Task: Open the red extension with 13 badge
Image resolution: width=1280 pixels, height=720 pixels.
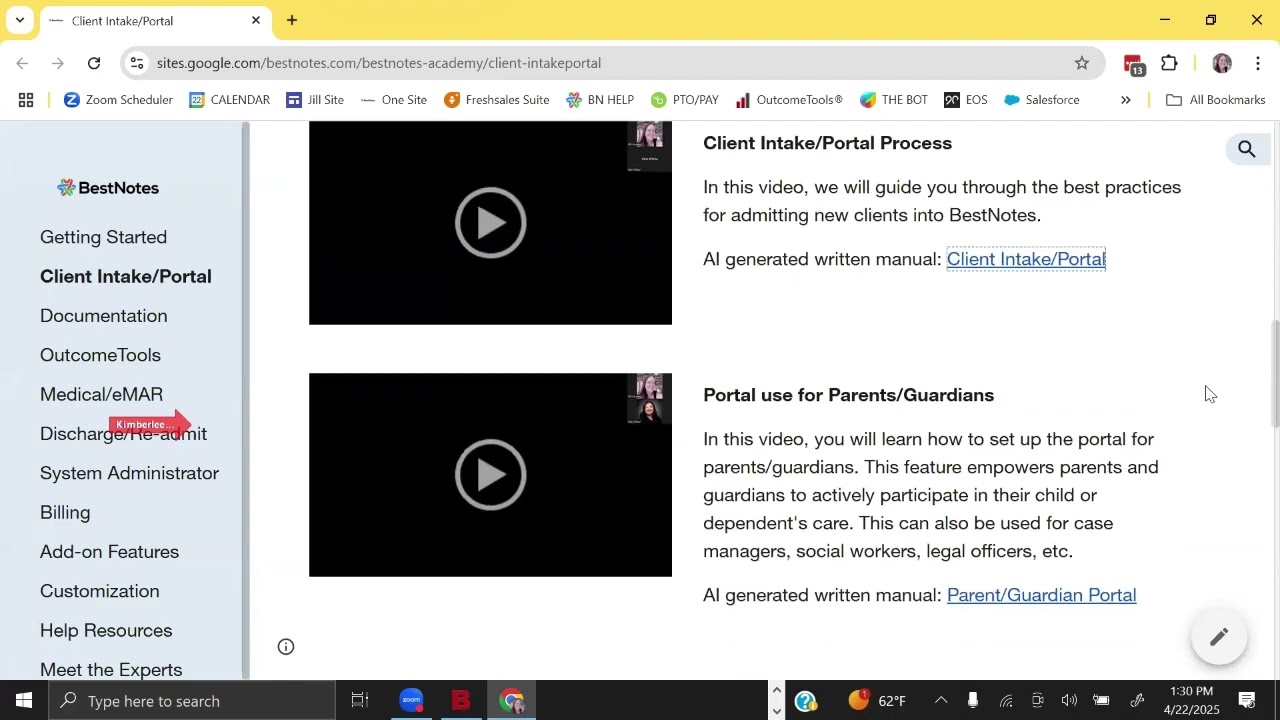Action: [1134, 65]
